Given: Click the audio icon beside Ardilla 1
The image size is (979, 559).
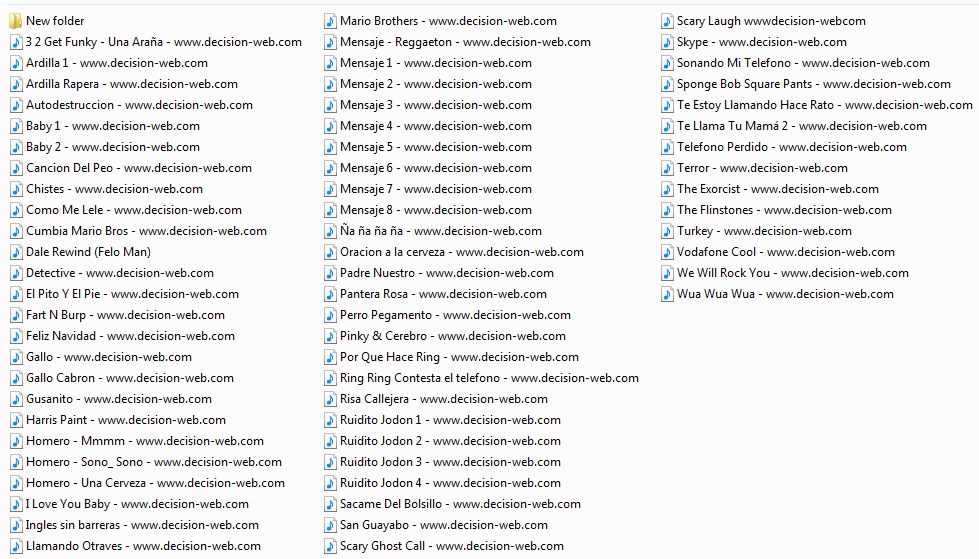Looking at the screenshot, I should click(16, 63).
